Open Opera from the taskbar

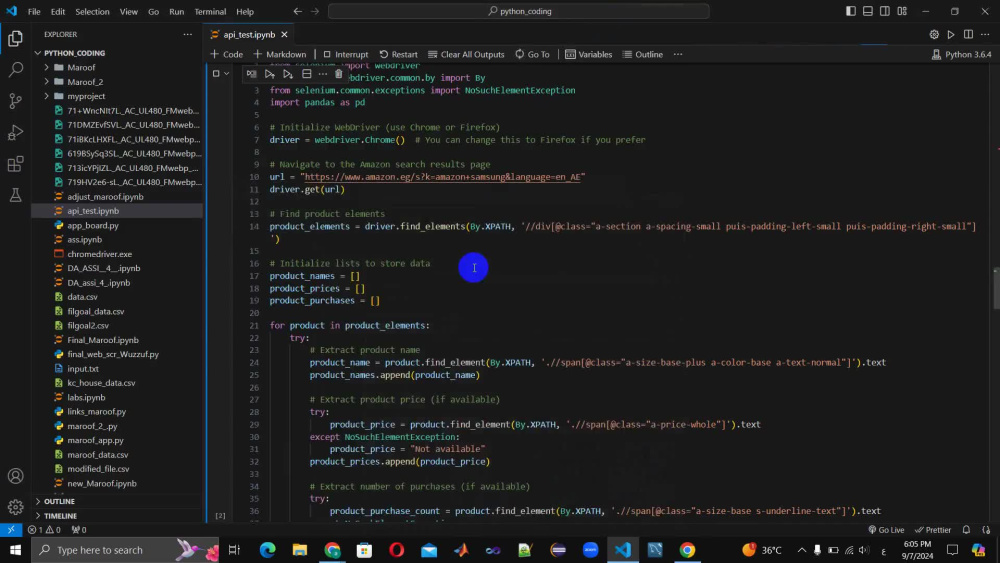point(397,550)
